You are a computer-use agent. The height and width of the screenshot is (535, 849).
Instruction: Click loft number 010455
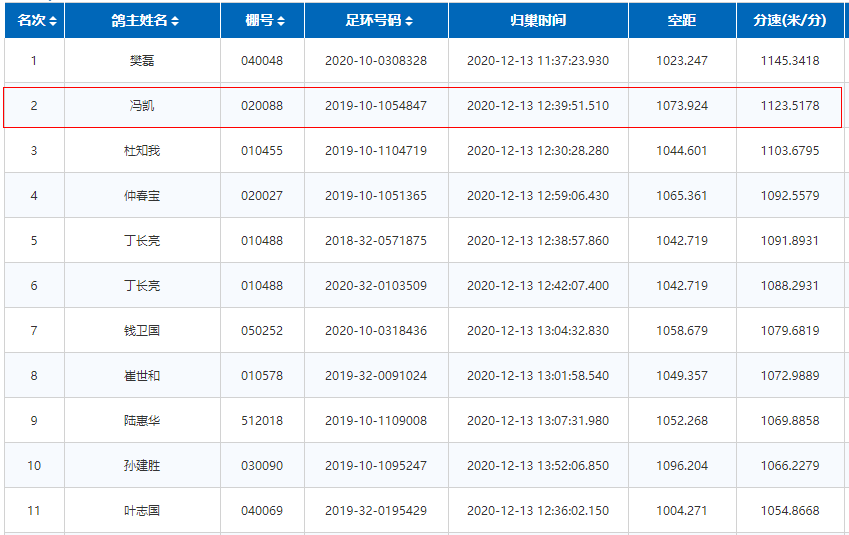pyautogui.click(x=262, y=151)
